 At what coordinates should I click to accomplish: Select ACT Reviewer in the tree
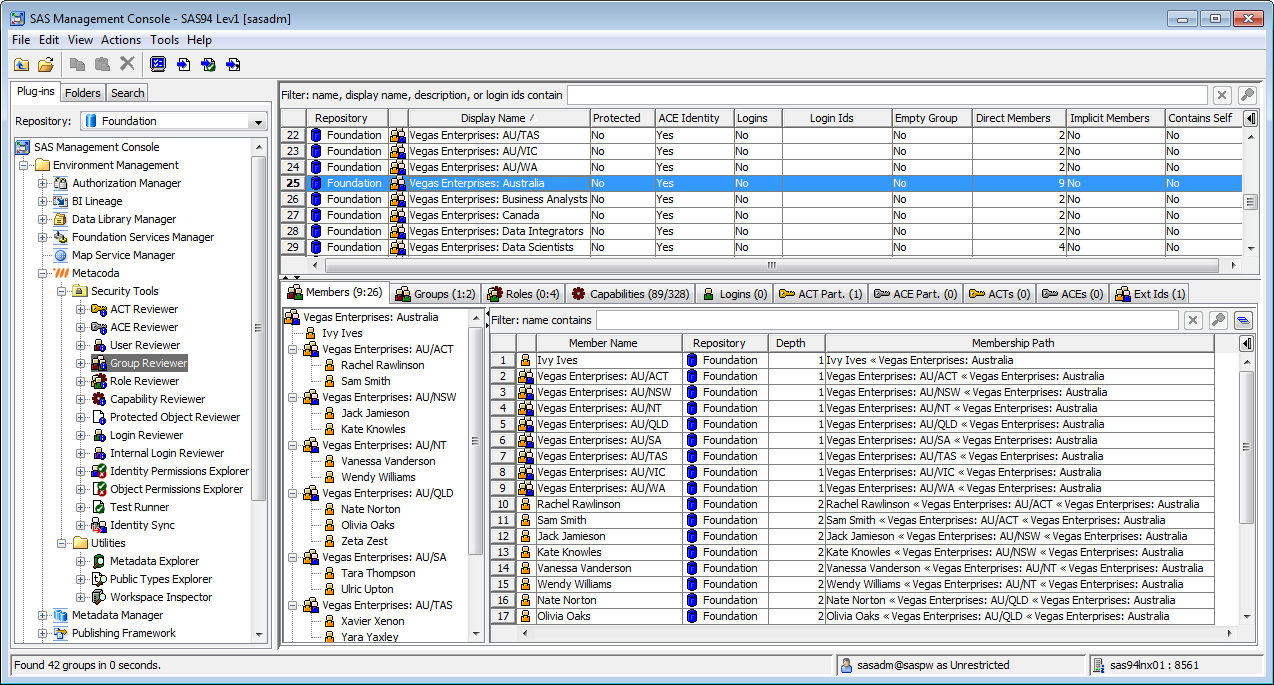point(144,309)
